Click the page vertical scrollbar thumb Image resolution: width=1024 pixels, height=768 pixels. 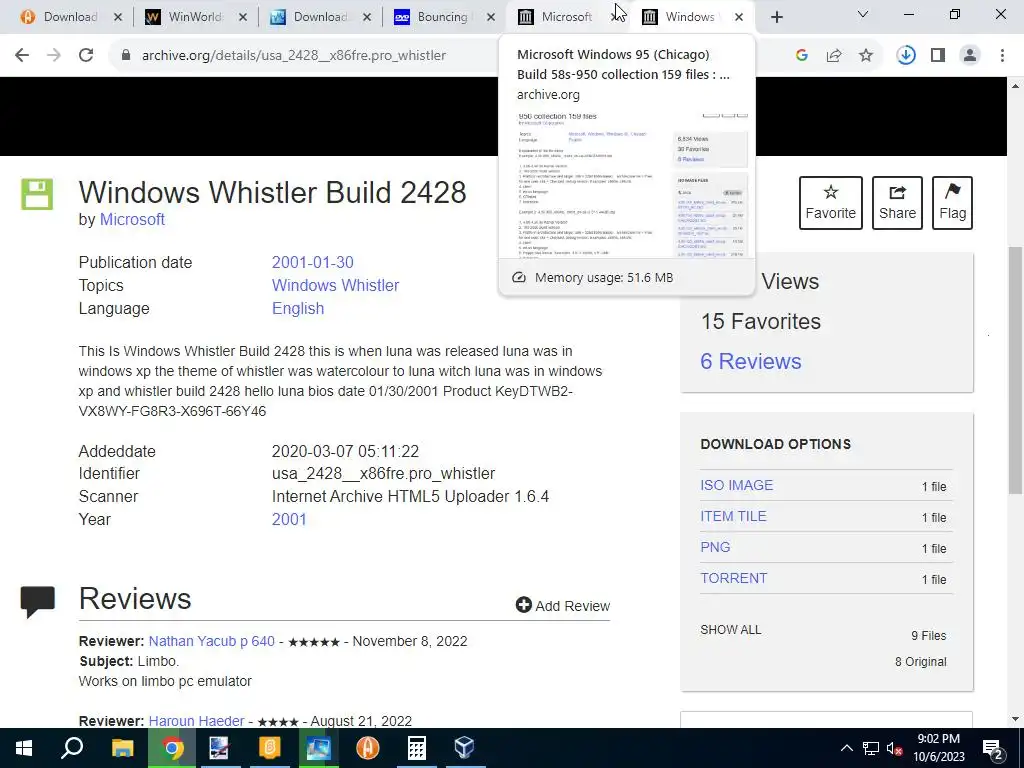point(1015,370)
